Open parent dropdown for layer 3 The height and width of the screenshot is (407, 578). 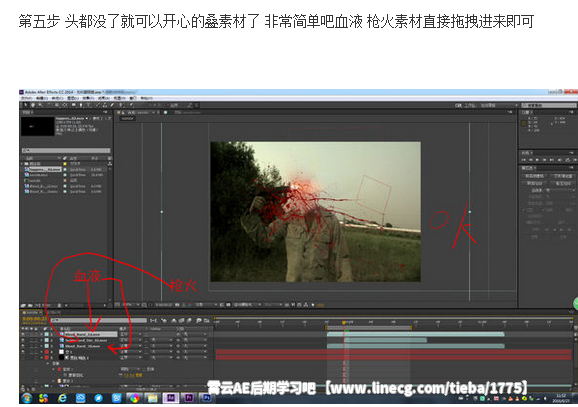coord(195,346)
